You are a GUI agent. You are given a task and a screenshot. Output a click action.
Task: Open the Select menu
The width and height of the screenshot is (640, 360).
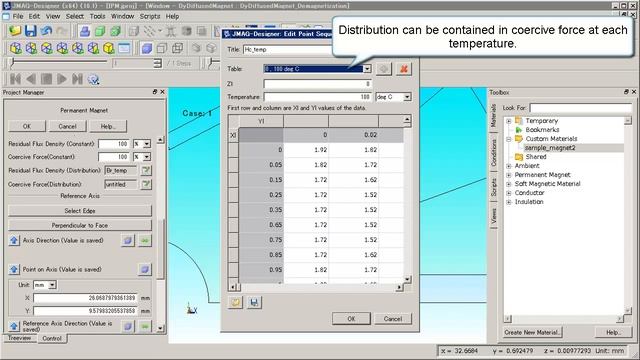75,16
